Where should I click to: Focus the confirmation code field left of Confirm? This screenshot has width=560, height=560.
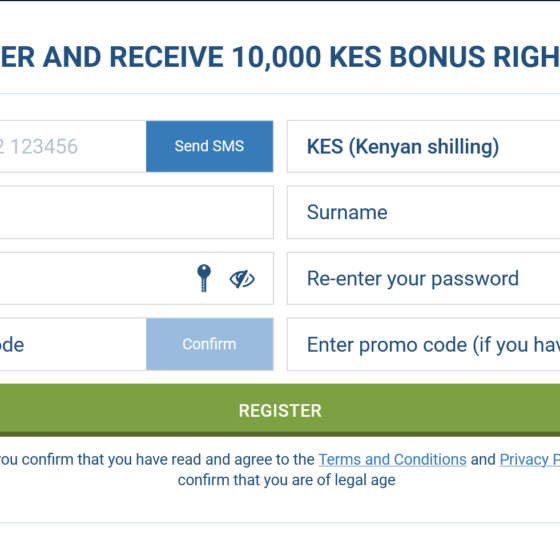(x=73, y=344)
